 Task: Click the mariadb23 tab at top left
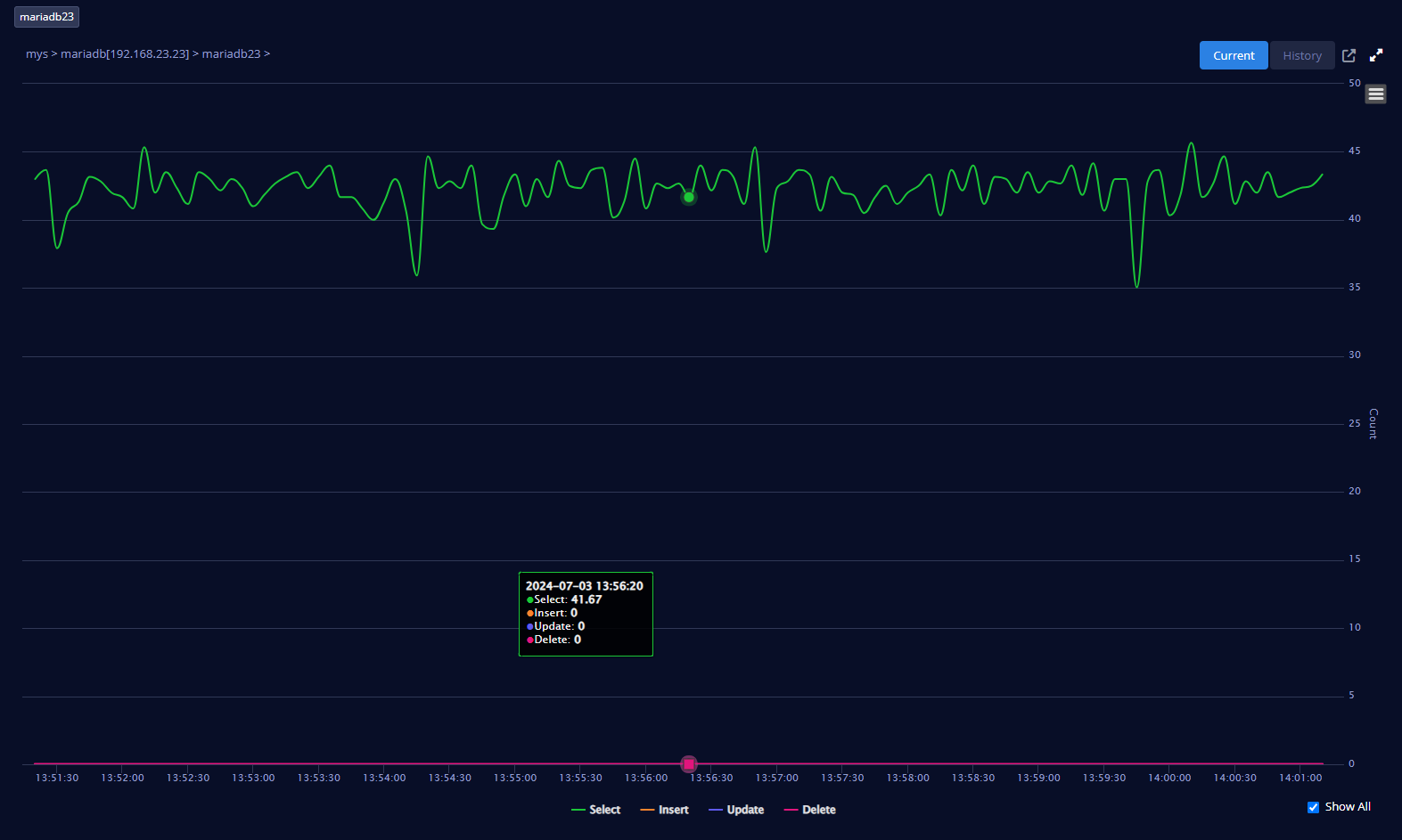tap(46, 17)
